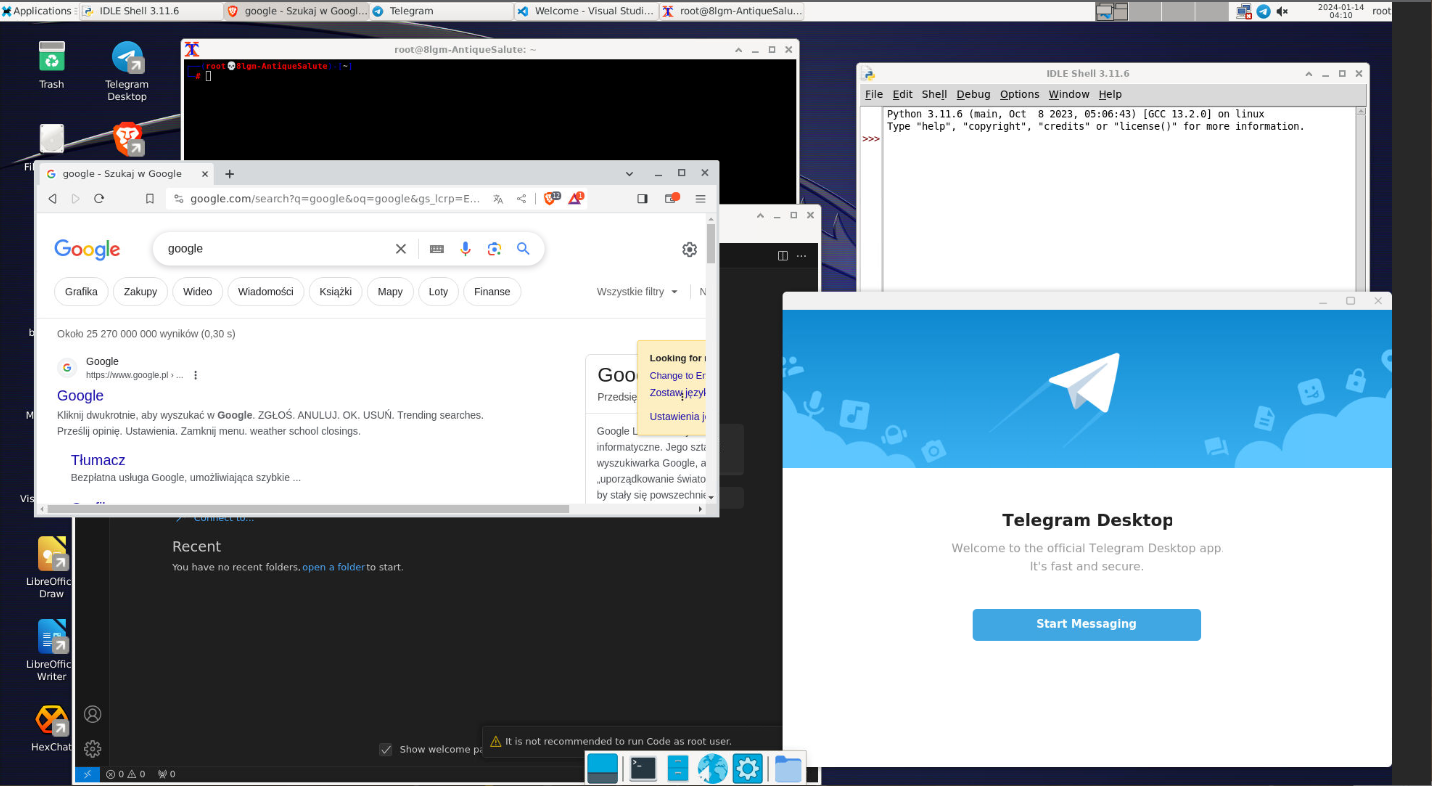Open the Applications menu in top panel

(36, 11)
